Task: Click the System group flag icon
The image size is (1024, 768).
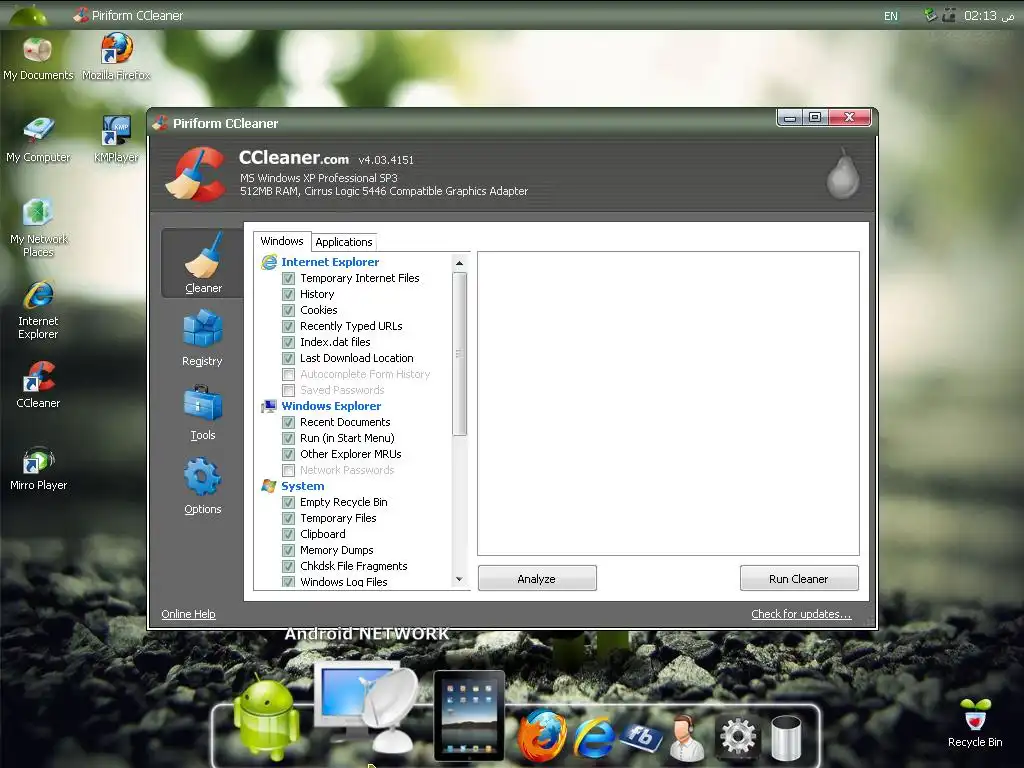Action: pyautogui.click(x=268, y=486)
